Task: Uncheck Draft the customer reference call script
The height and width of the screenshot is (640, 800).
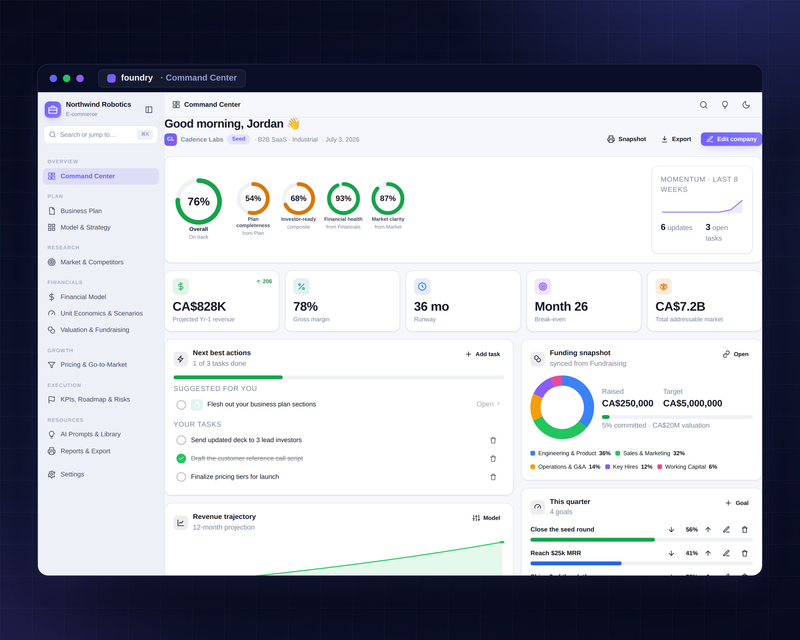Action: [181, 458]
